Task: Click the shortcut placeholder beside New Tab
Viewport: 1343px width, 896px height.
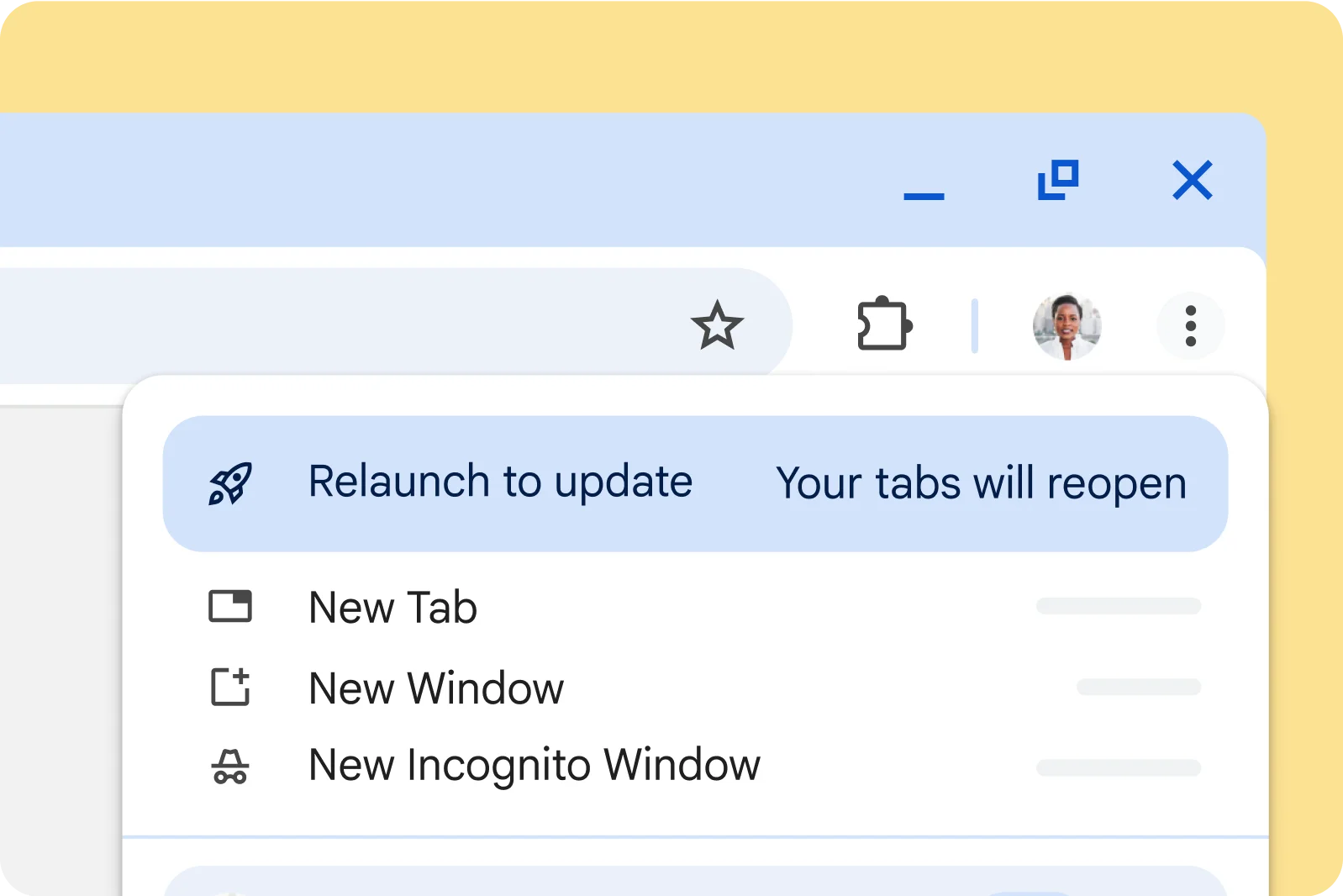Action: point(1118,606)
